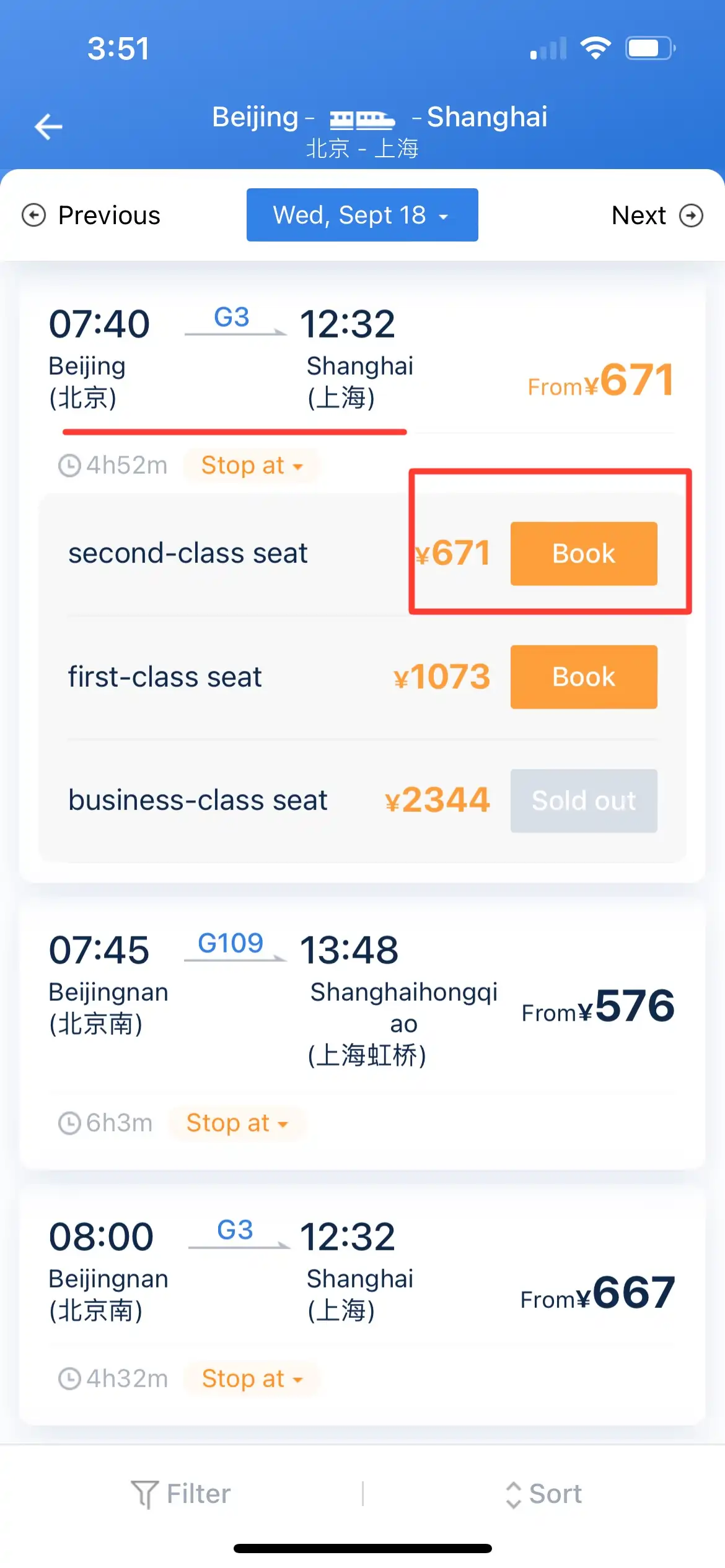
Task: Select the 08:00 G3 train from Beijingnan
Action: coord(362,1276)
